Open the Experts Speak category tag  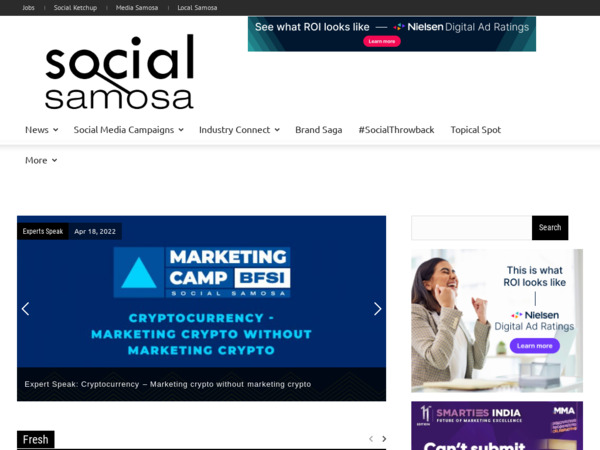pos(43,231)
